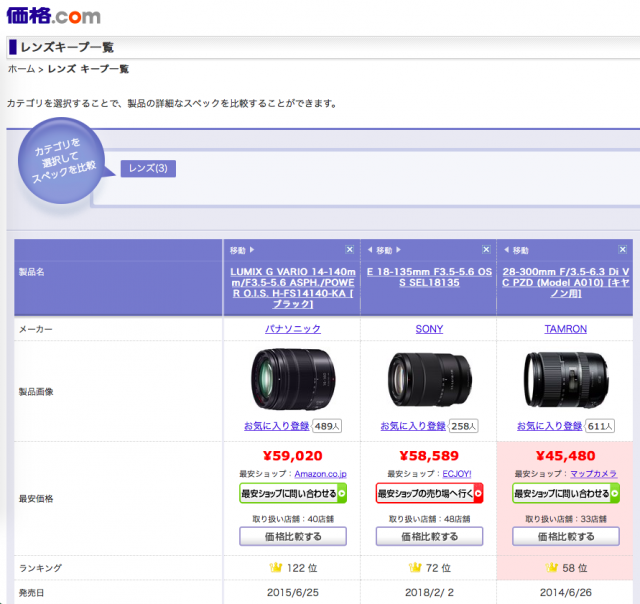Remove the LUMIX G VARIO column
The width and height of the screenshot is (640, 604).
pyautogui.click(x=349, y=249)
